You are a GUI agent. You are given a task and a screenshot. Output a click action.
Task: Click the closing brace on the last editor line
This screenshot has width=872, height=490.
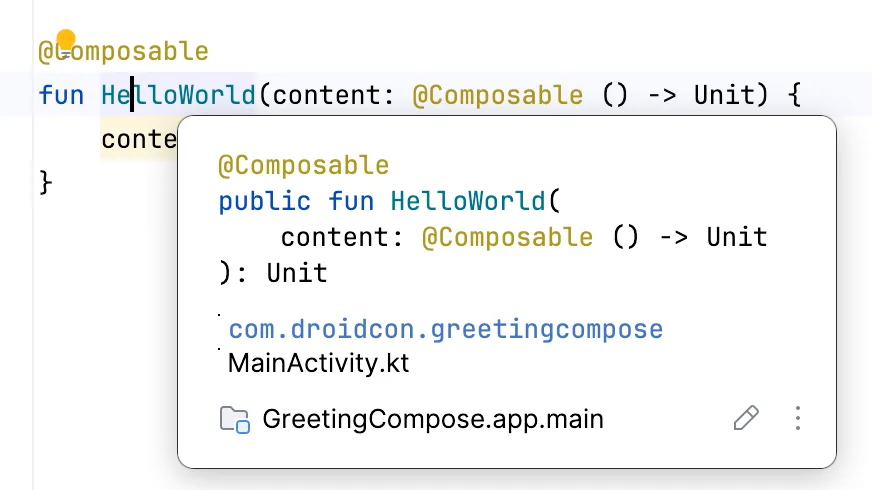45,182
